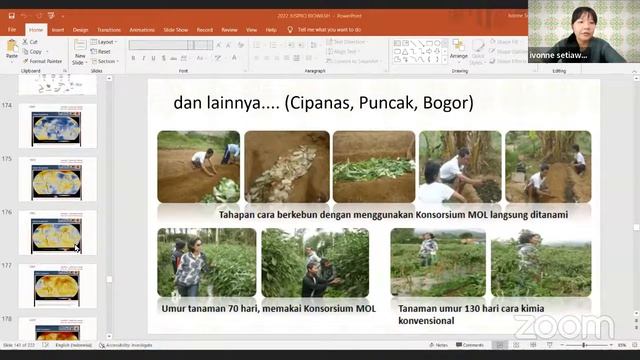The height and width of the screenshot is (360, 640).
Task: Start slideshow from beginning icon in title bar
Action: pos(51,16)
